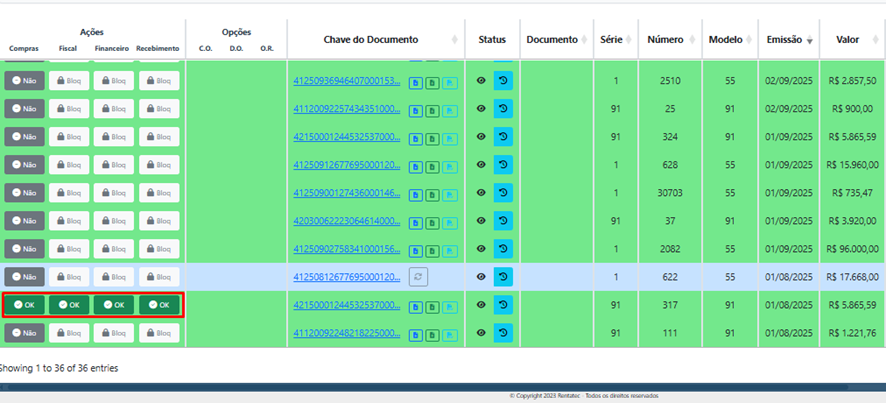This screenshot has width=886, height=403.
Task: Open document key link 4125081267769500012
Action: point(346,277)
